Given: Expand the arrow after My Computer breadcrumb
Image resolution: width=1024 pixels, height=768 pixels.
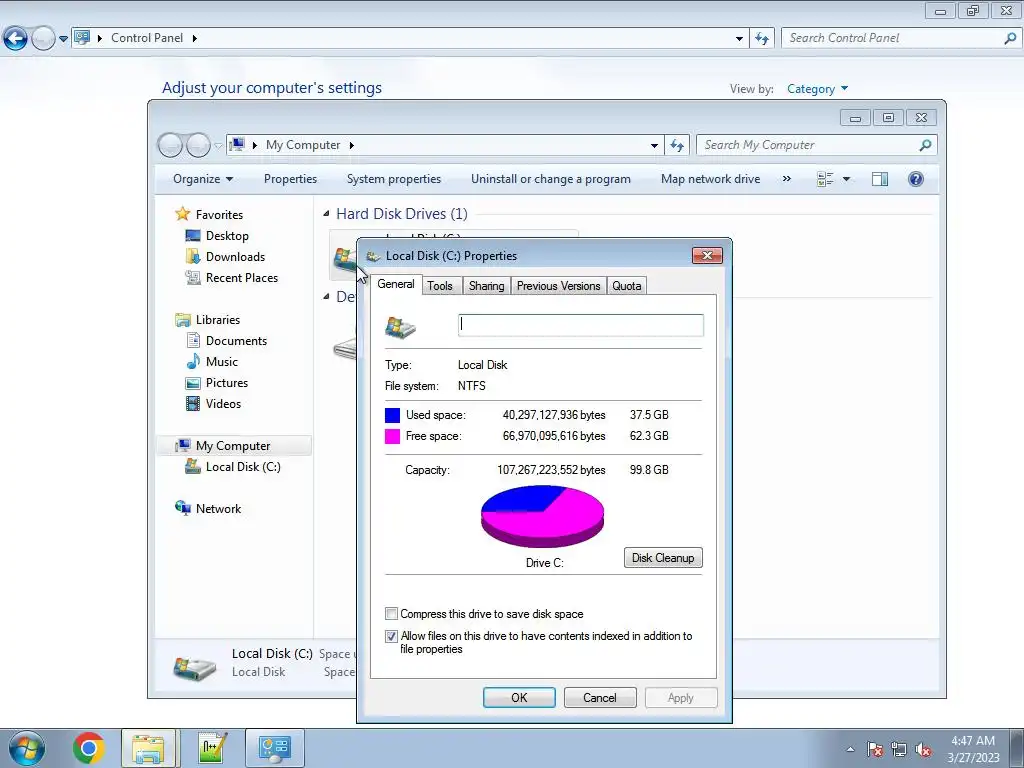Looking at the screenshot, I should pos(351,145).
